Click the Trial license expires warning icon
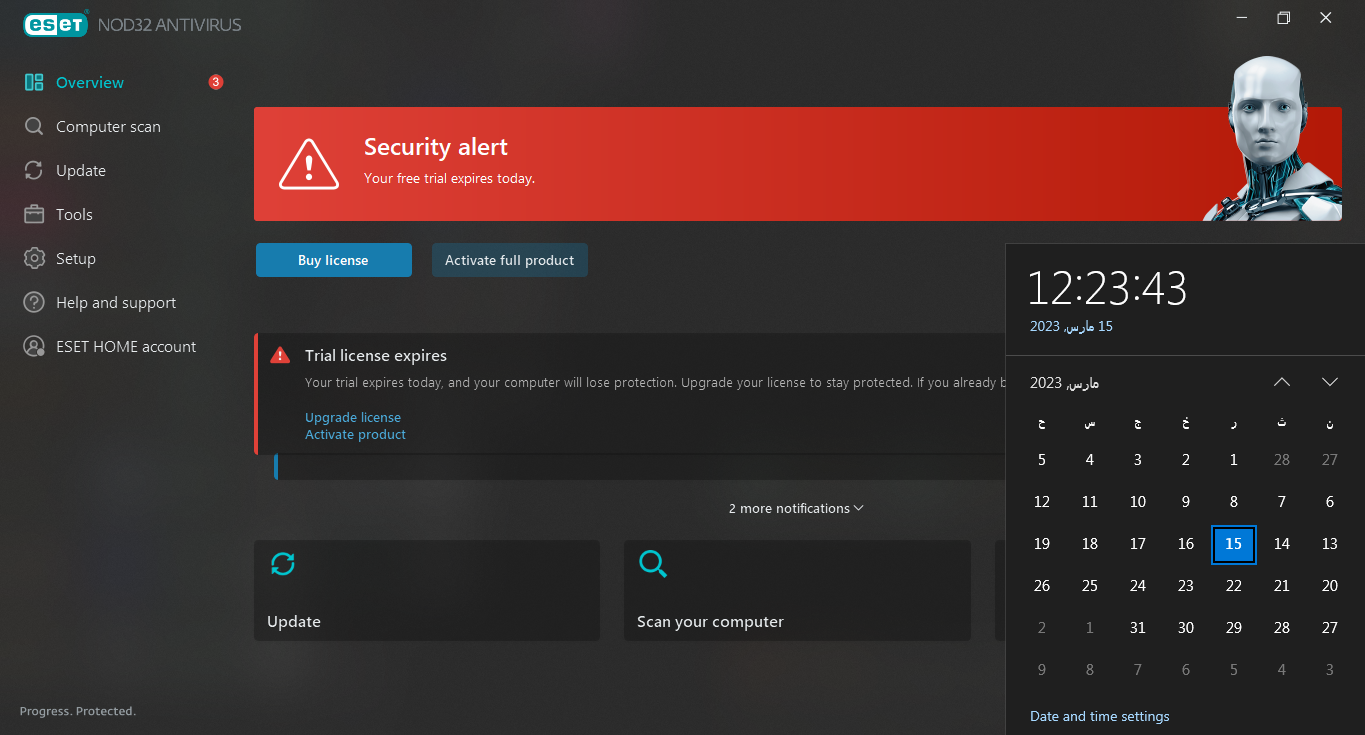This screenshot has width=1365, height=735. 280,355
